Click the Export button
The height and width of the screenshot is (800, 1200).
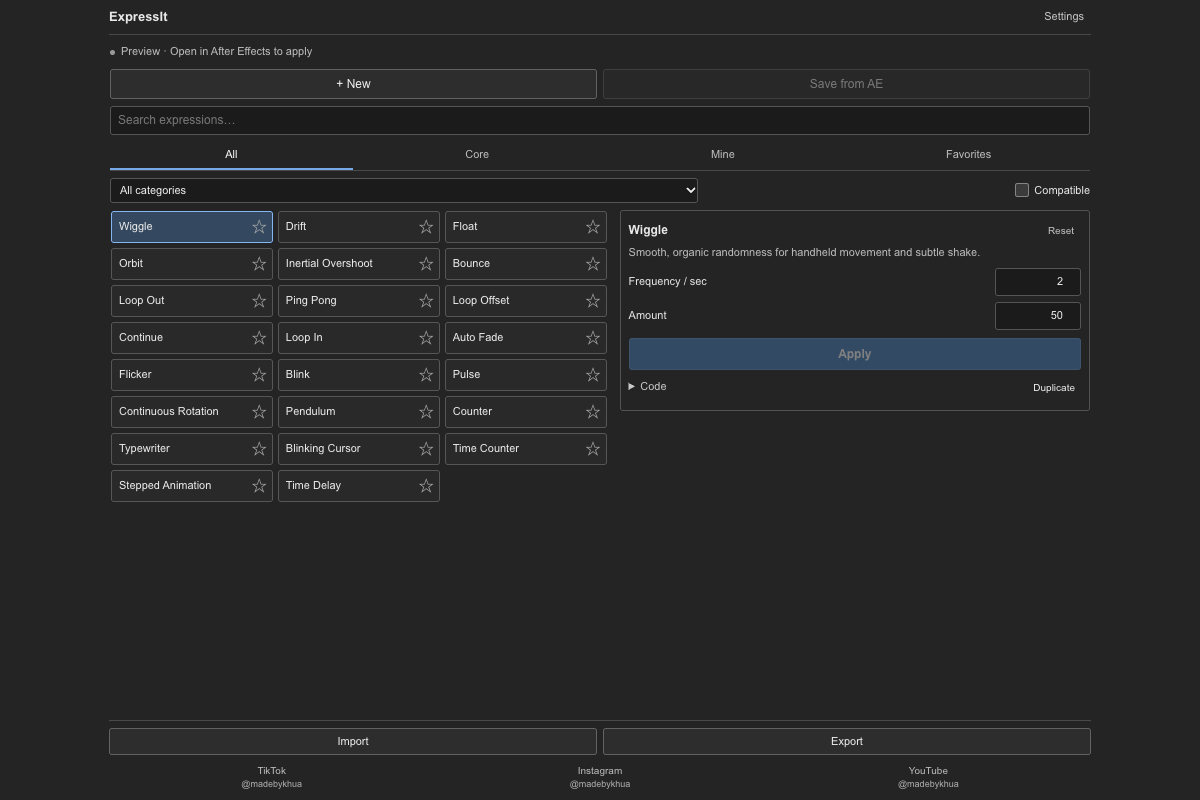coord(847,741)
